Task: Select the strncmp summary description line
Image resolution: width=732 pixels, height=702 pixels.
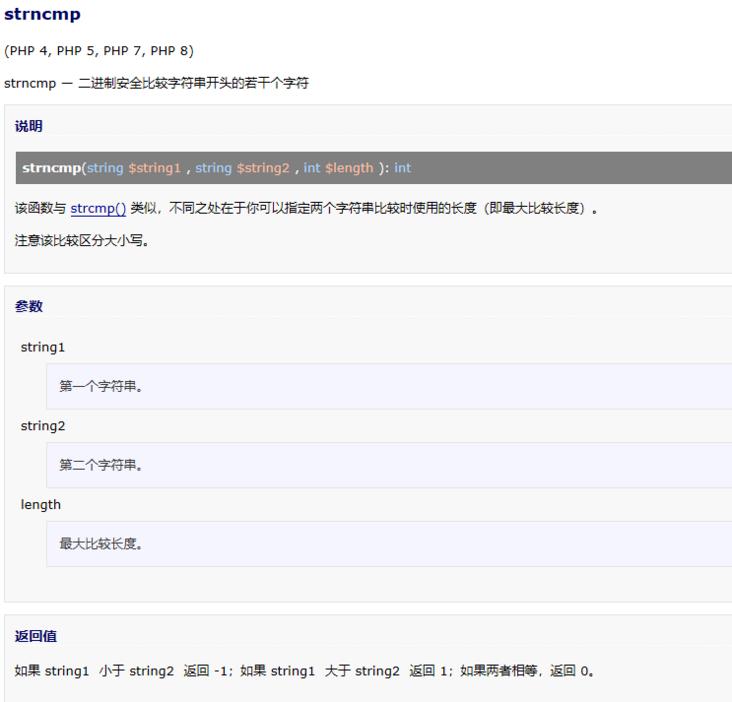Action: click(x=156, y=83)
